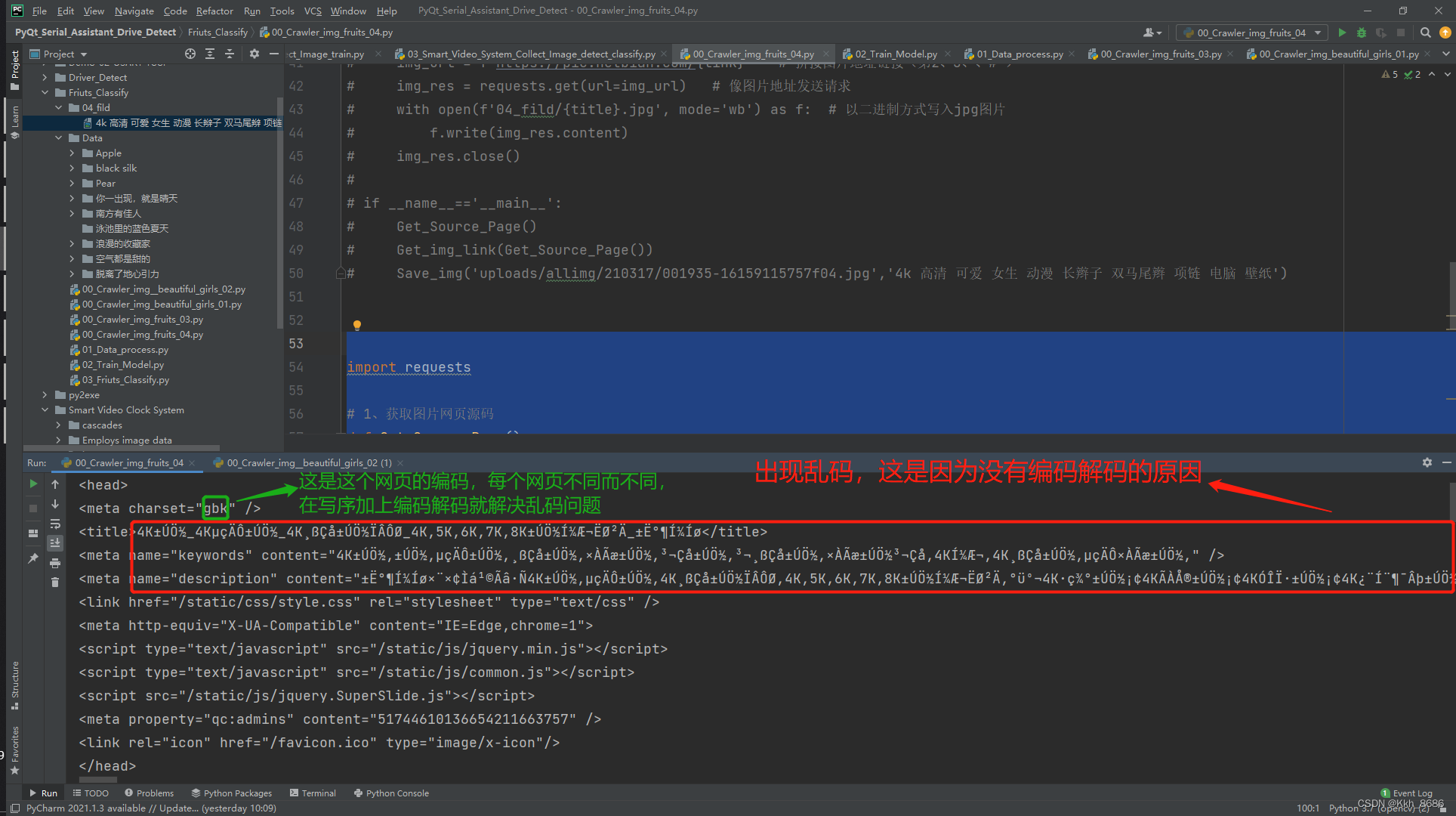
Task: Toggle Structure tool window on left stripe
Action: coord(15,685)
